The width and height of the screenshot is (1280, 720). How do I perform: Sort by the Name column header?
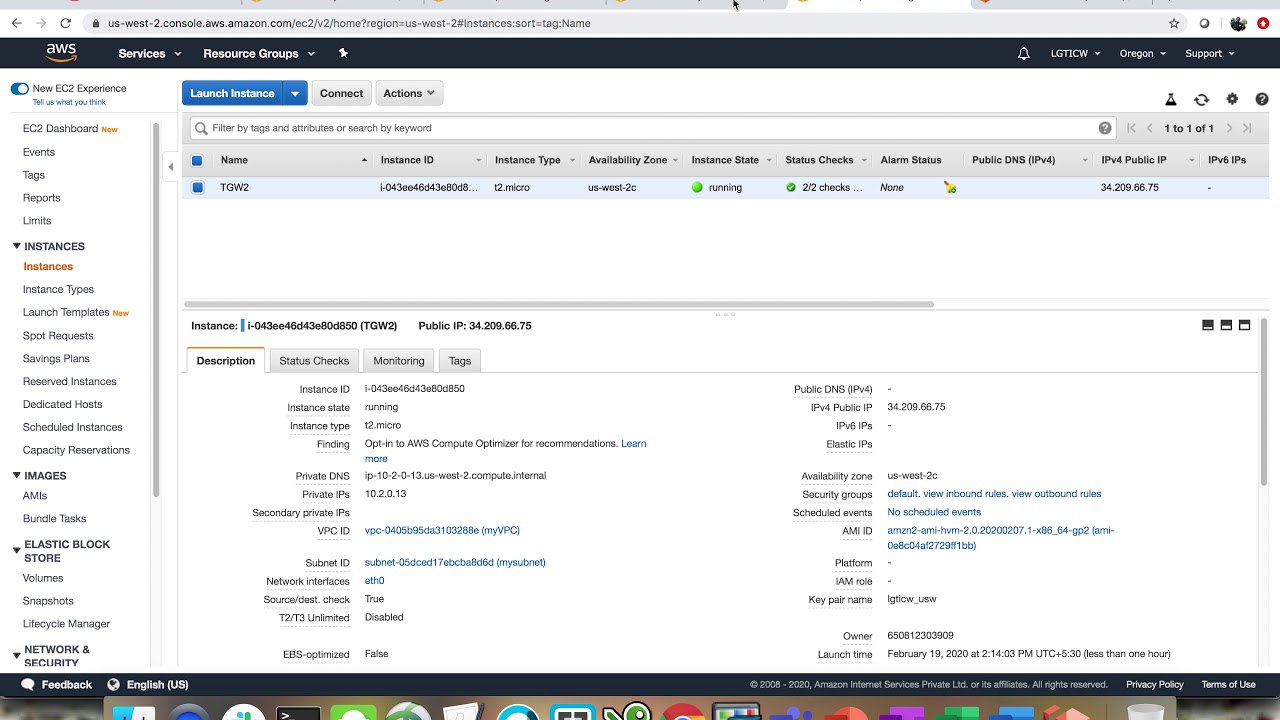coord(234,160)
